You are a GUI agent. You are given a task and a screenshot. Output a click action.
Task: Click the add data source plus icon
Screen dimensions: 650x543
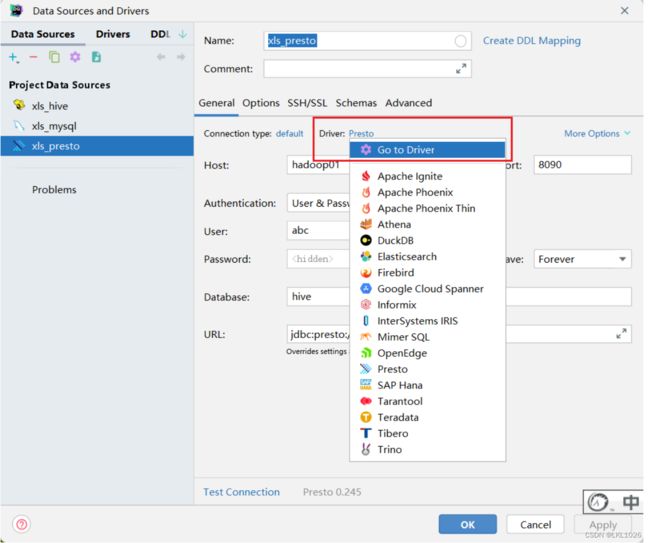coord(14,58)
